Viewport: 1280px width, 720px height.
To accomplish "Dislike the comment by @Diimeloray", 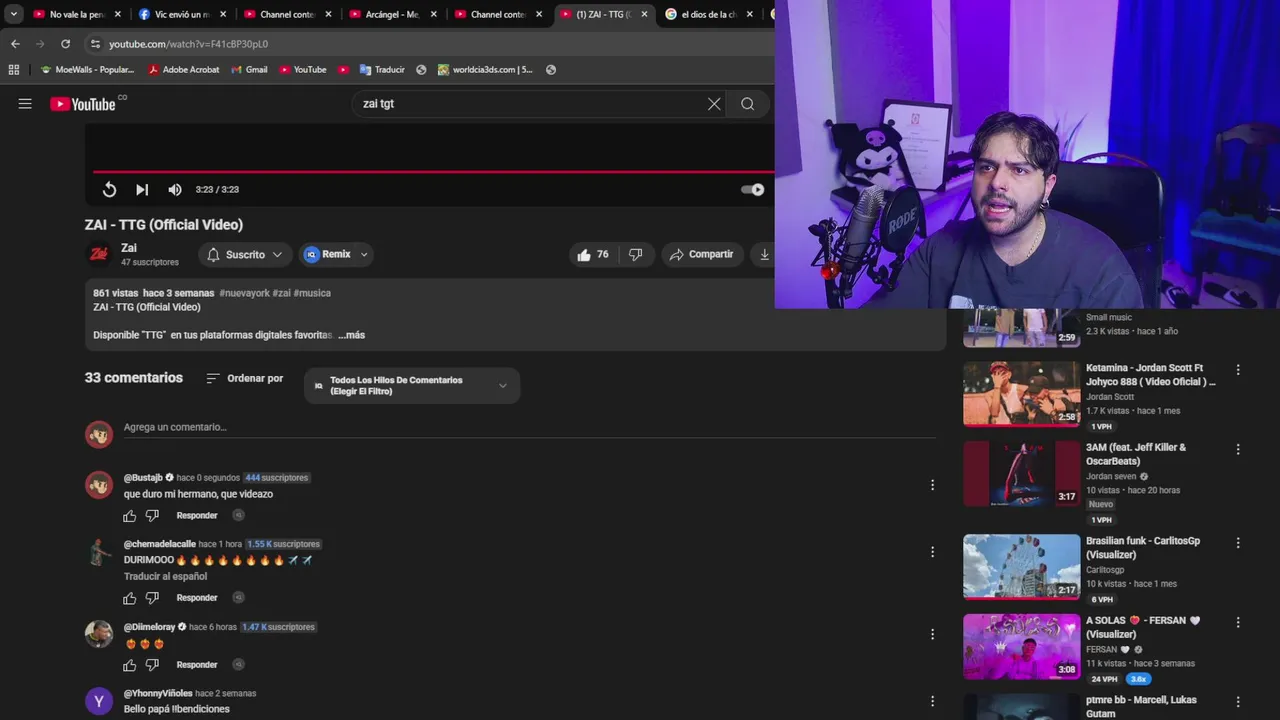I will (152, 665).
